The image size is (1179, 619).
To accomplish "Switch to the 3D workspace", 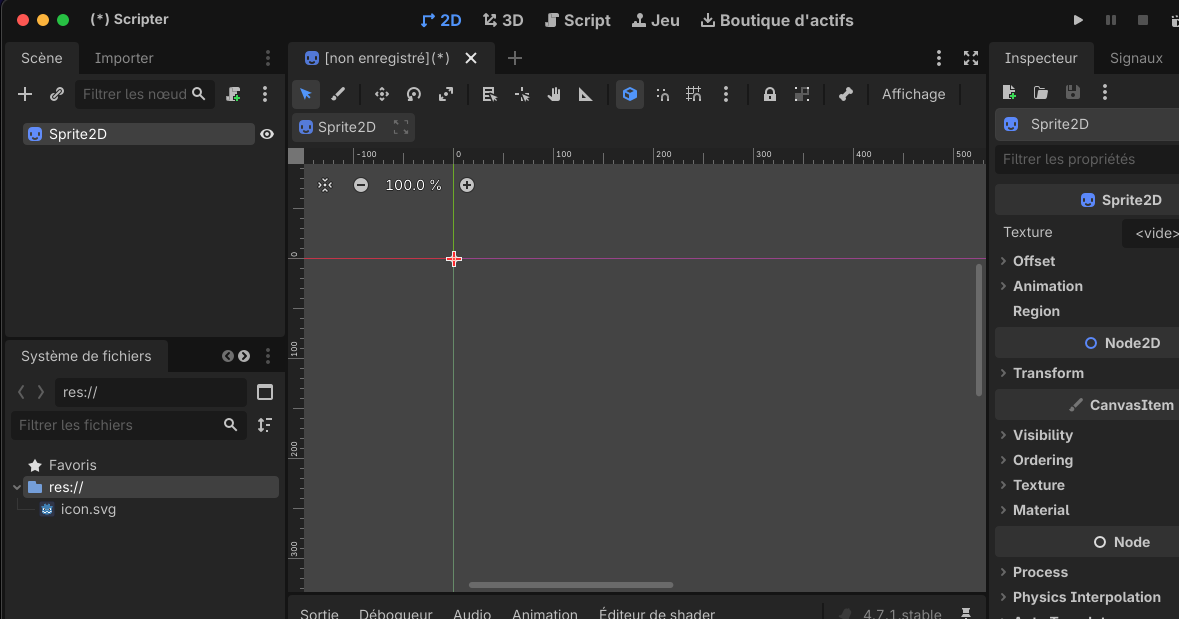I will tap(503, 20).
